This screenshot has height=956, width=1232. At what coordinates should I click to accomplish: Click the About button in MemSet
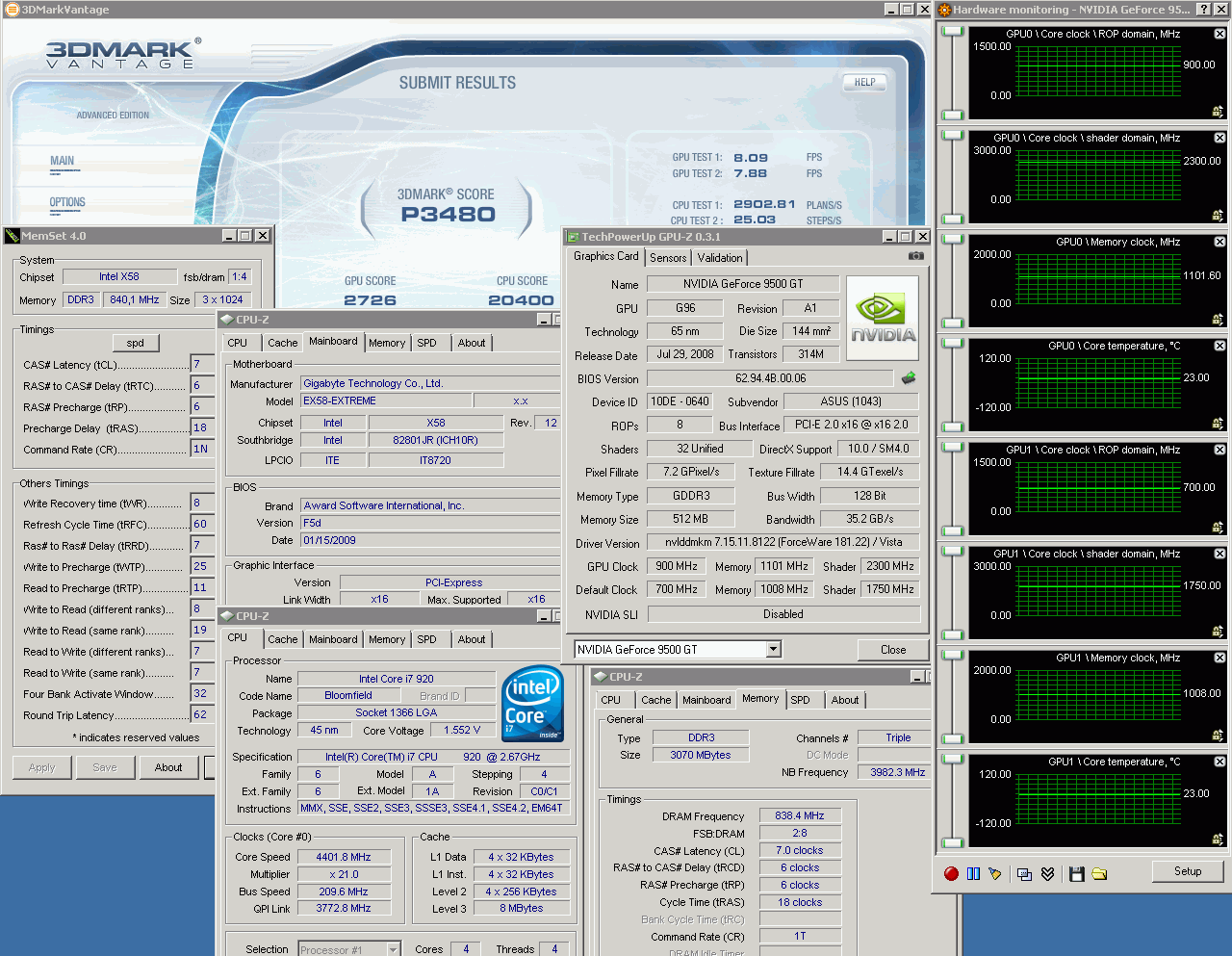pos(168,767)
